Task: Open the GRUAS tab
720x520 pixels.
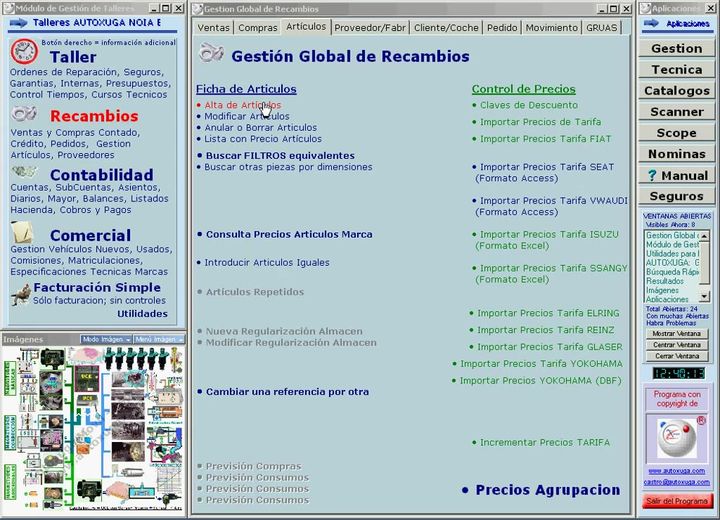Action: [x=602, y=28]
